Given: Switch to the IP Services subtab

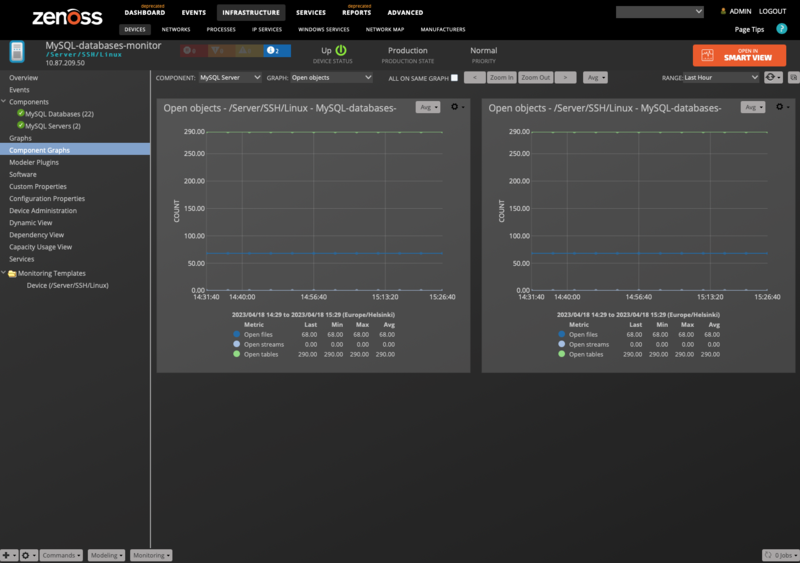Looking at the screenshot, I should pos(267,30).
